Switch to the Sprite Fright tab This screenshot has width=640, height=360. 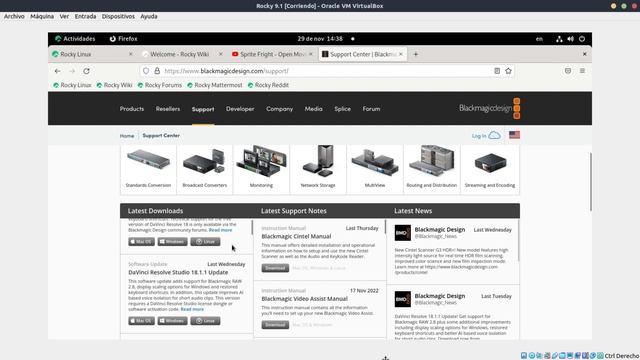tap(269, 54)
